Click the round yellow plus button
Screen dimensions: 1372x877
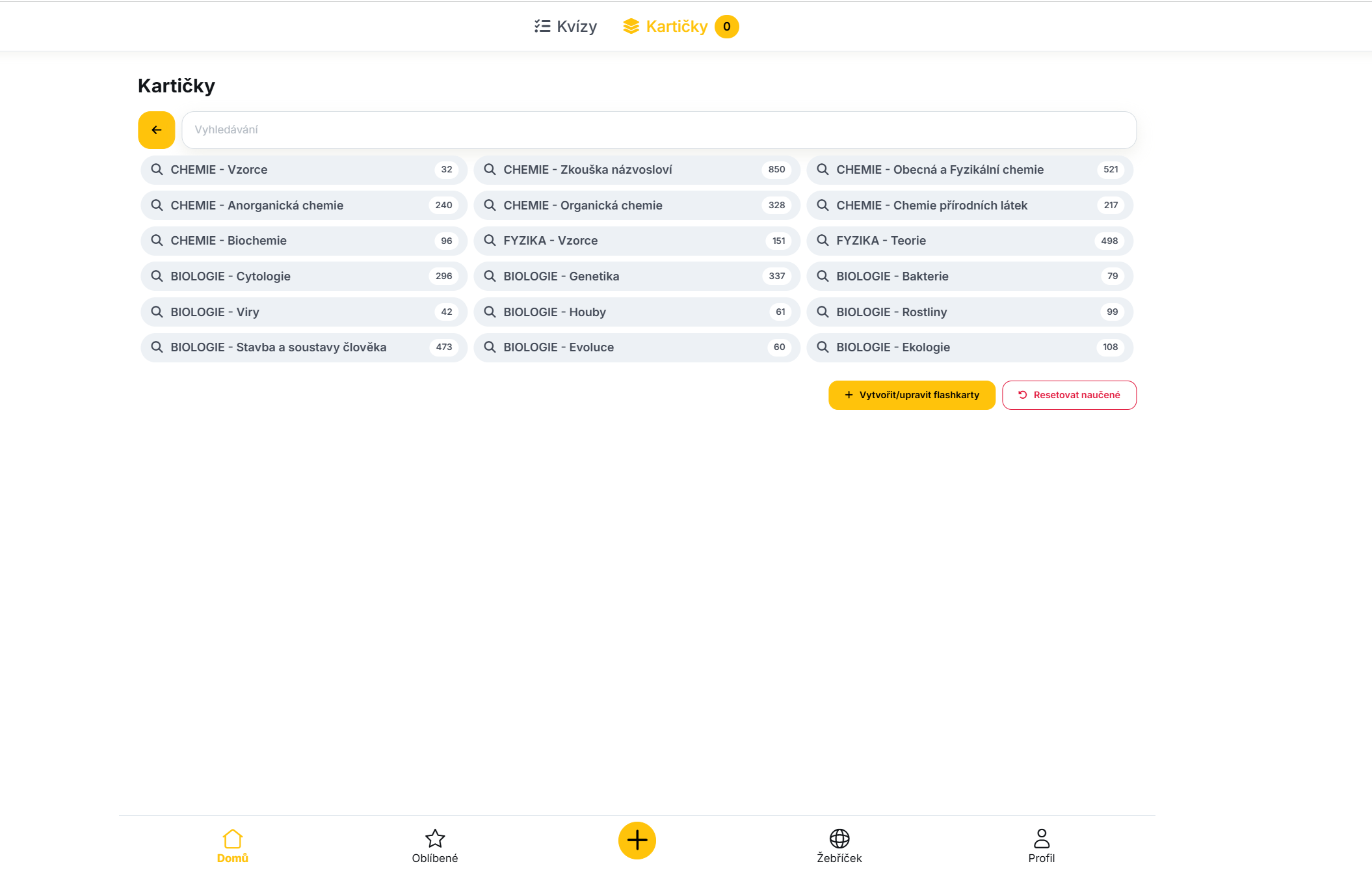(x=637, y=841)
